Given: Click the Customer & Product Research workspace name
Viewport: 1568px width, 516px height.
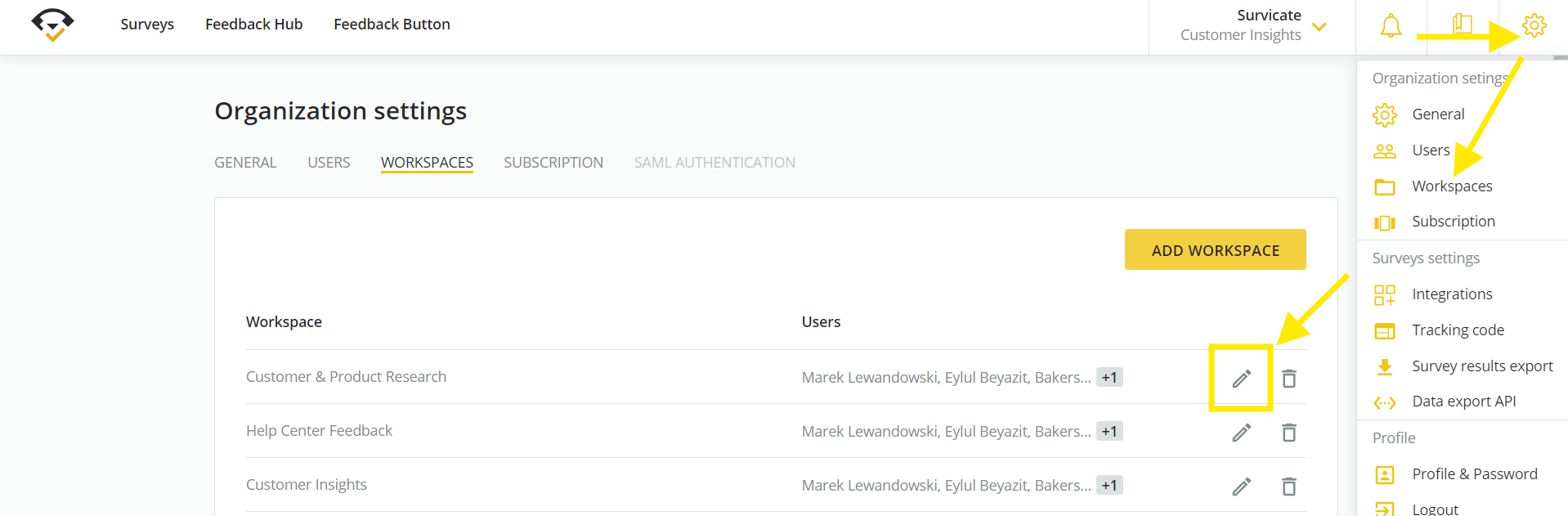Looking at the screenshot, I should click(346, 377).
